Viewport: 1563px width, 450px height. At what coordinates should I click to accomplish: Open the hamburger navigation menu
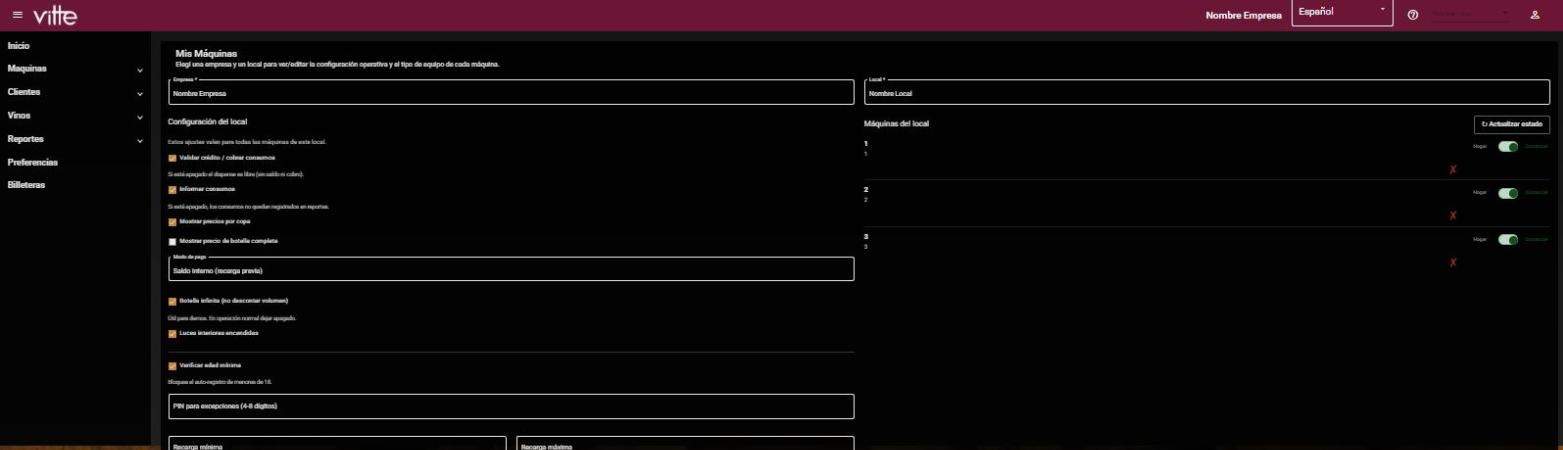pos(17,15)
